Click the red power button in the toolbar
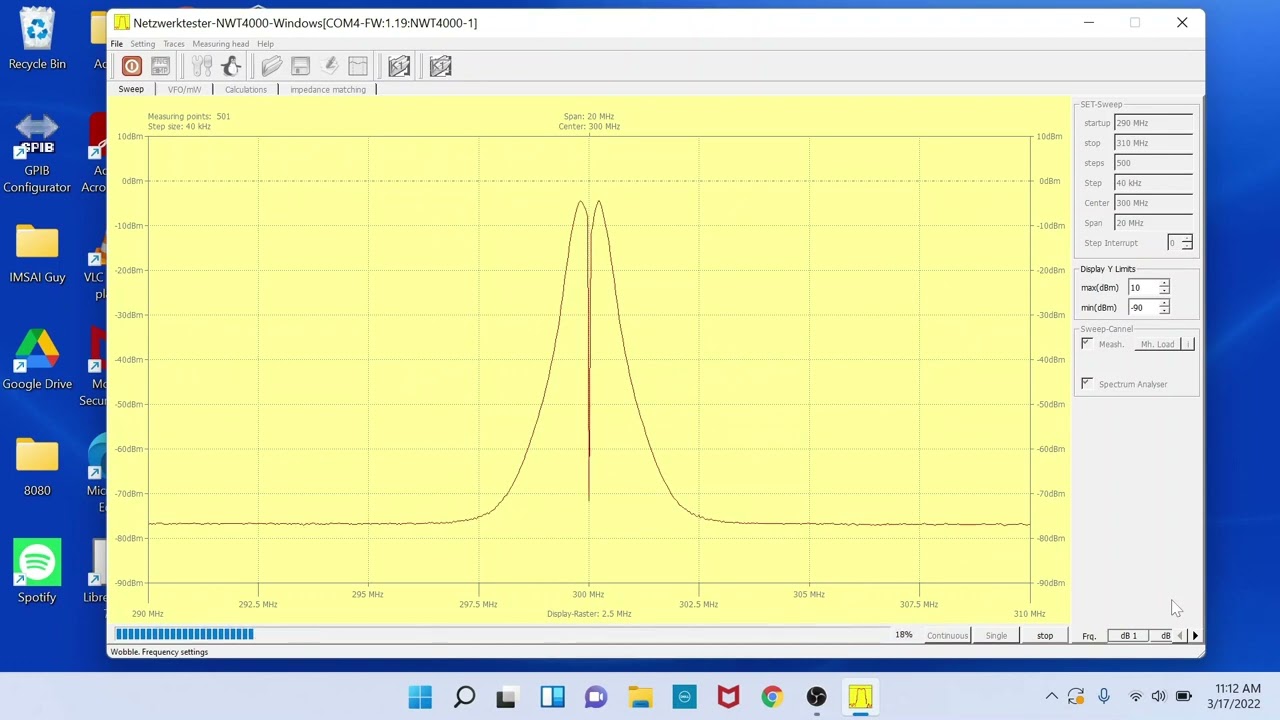This screenshot has height=720, width=1280. pyautogui.click(x=132, y=66)
